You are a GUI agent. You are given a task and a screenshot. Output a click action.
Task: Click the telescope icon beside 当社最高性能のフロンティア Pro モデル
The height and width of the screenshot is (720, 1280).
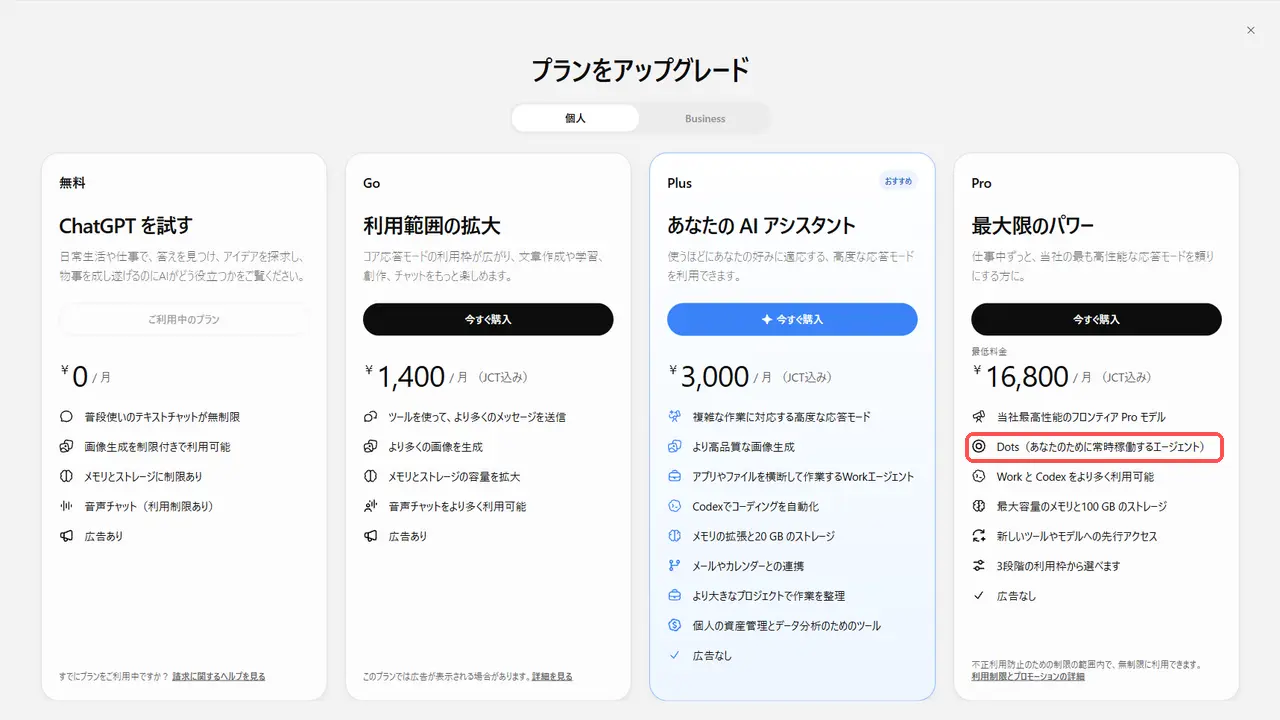coord(979,417)
